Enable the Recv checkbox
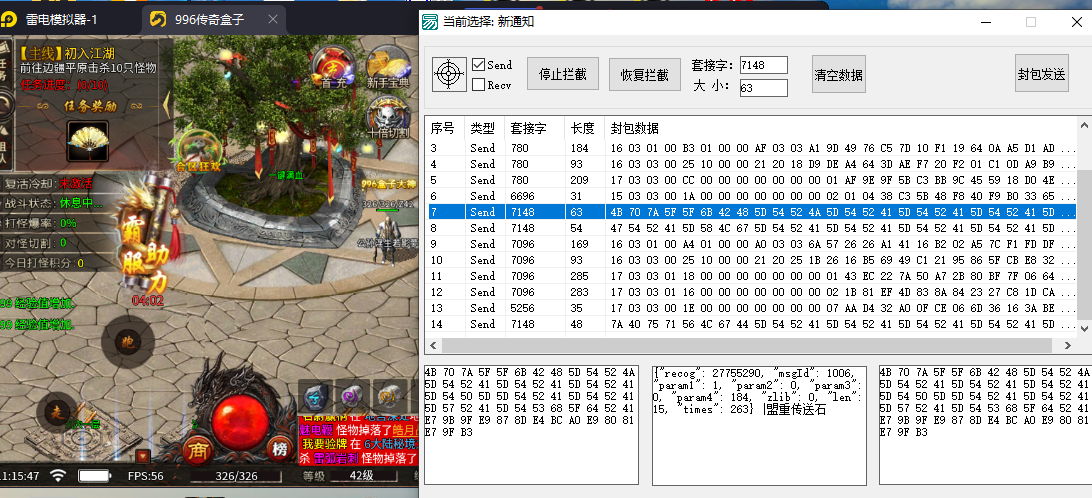 [x=479, y=85]
